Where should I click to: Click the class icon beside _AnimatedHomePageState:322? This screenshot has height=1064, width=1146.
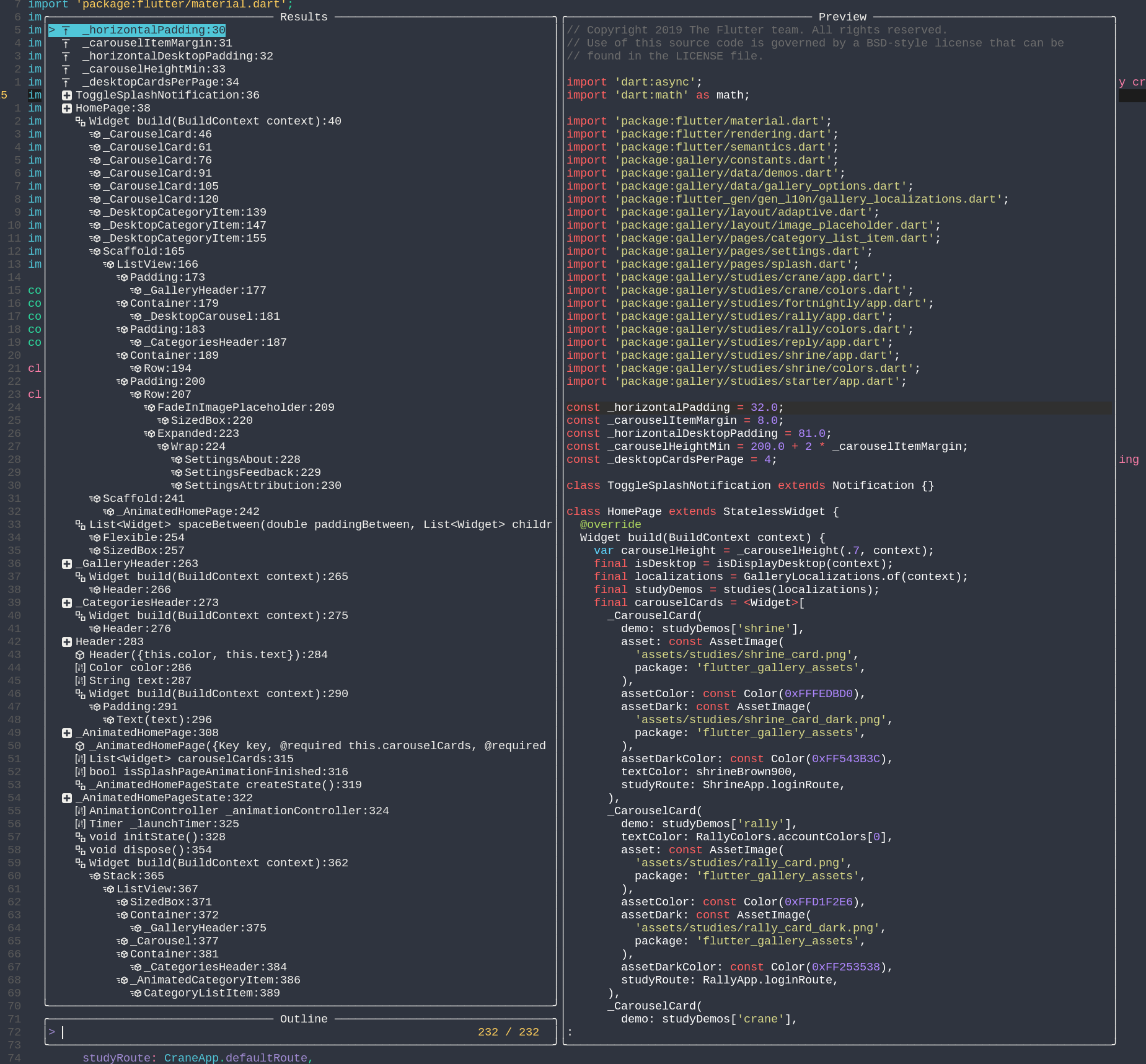67,798
